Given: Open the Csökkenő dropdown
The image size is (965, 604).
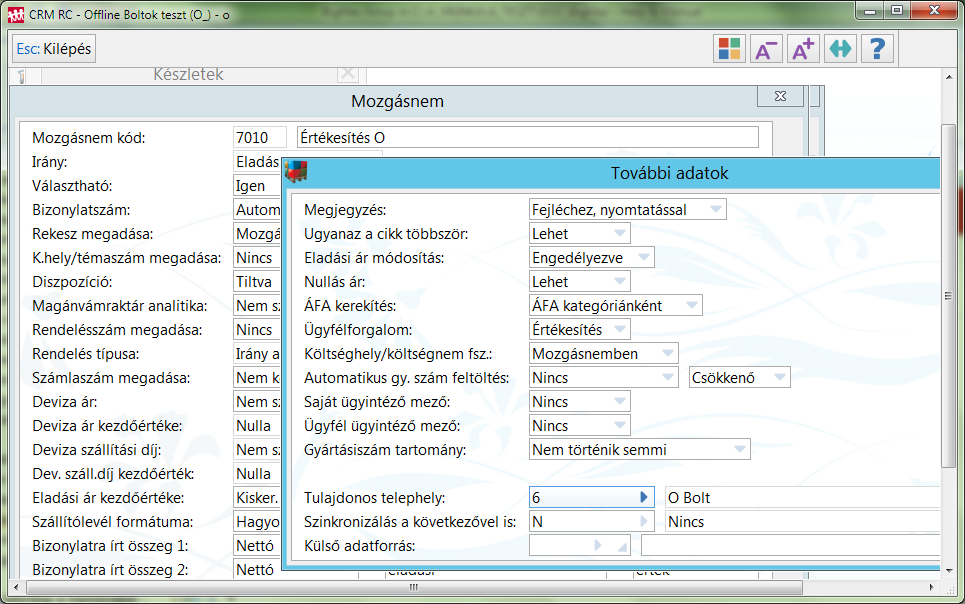Looking at the screenshot, I should (780, 377).
